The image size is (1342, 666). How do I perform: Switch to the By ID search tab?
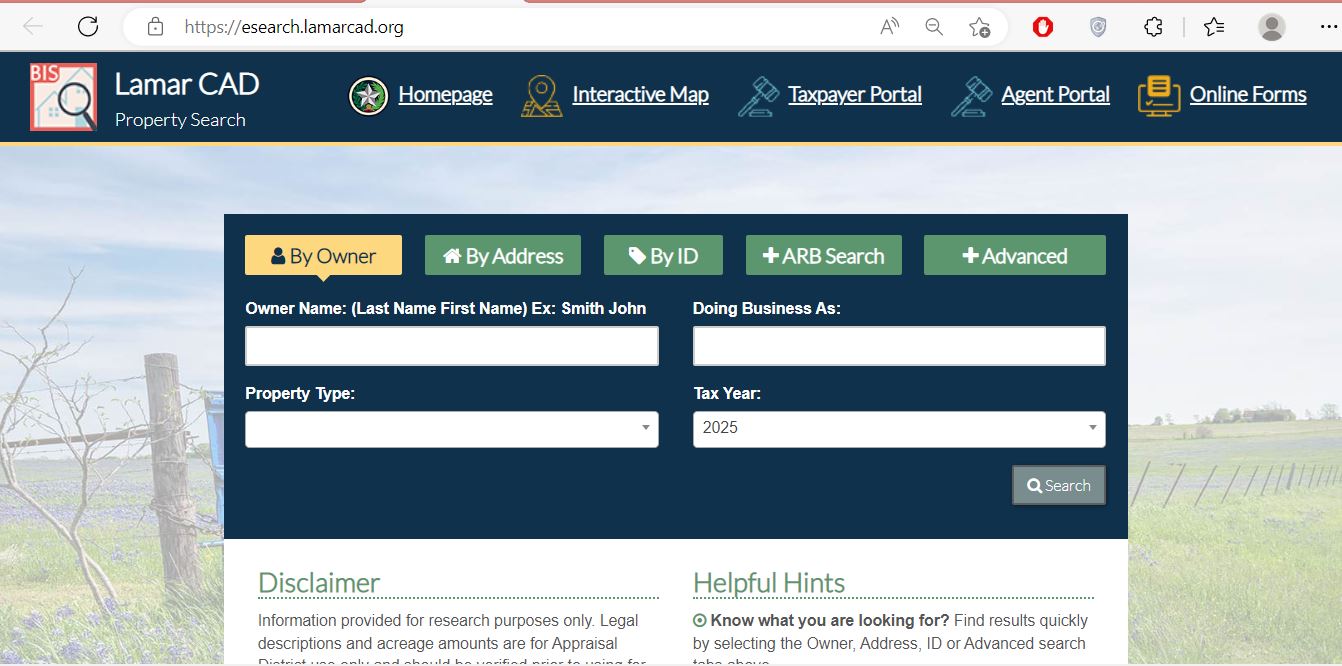coord(663,256)
